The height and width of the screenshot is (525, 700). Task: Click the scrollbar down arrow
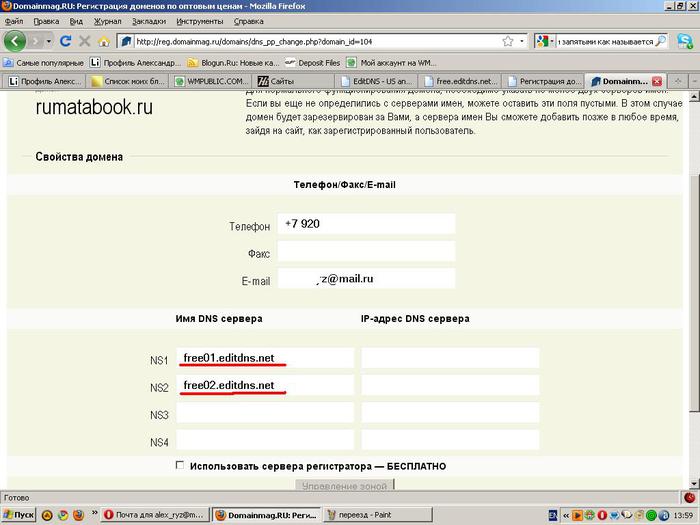(x=694, y=484)
